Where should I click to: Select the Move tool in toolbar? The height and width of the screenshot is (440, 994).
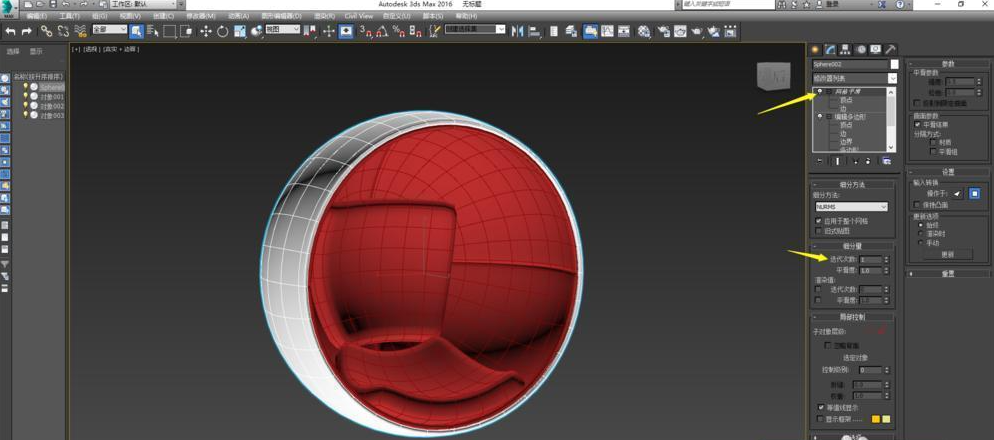click(206, 31)
